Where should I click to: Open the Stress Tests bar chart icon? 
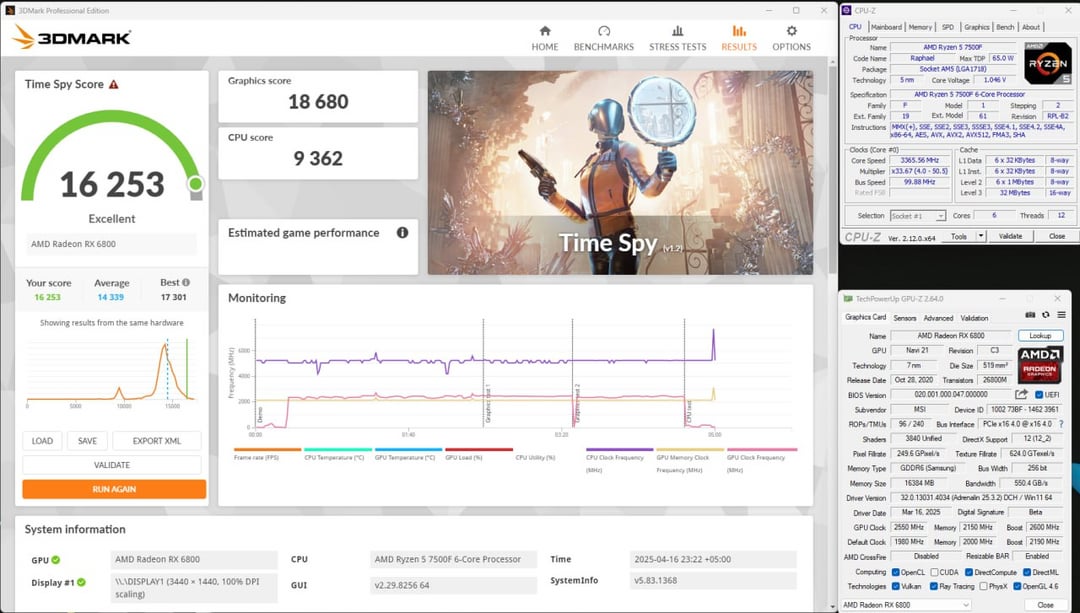click(x=678, y=31)
